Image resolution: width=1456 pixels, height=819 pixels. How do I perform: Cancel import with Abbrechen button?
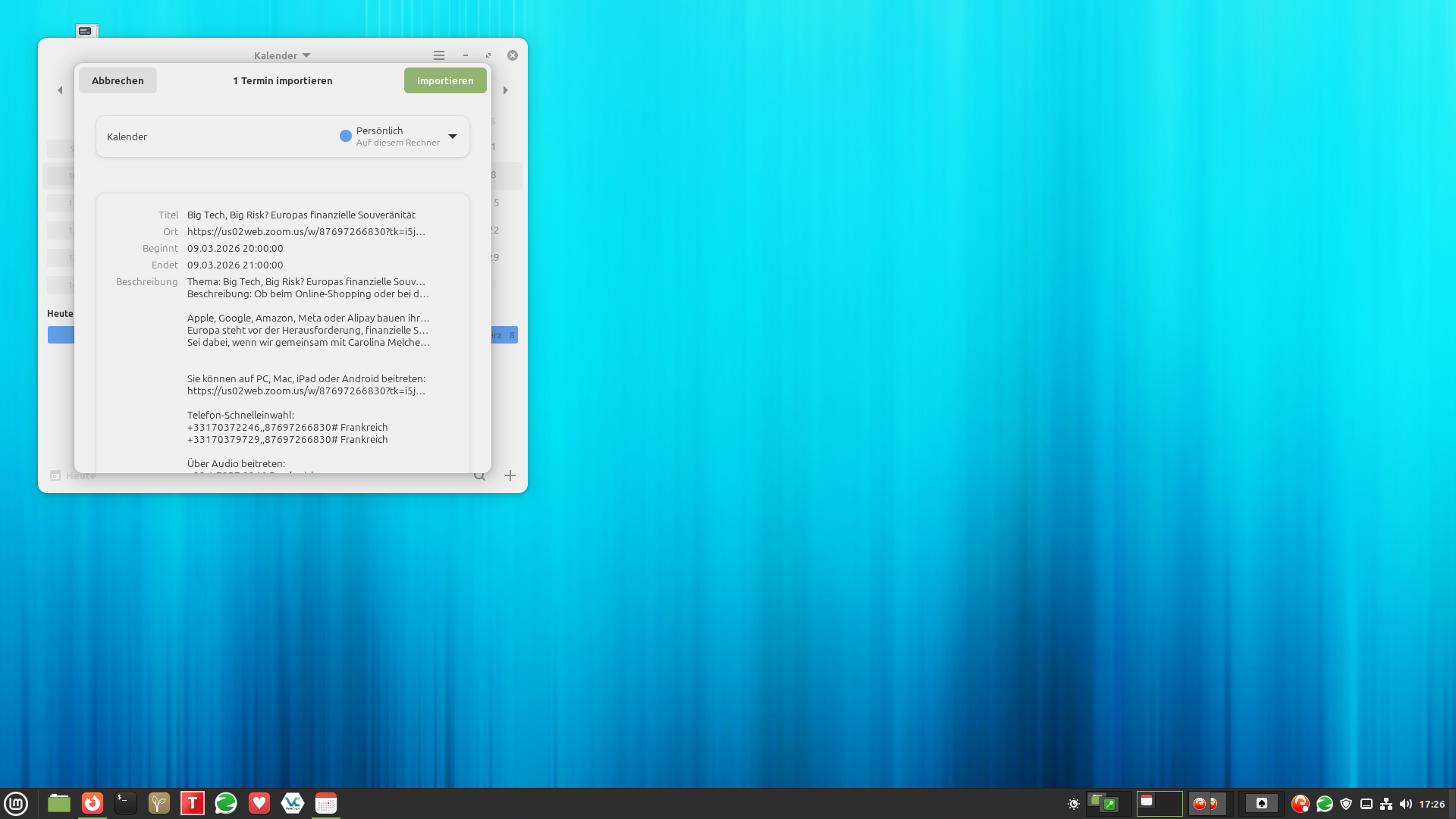click(x=118, y=80)
